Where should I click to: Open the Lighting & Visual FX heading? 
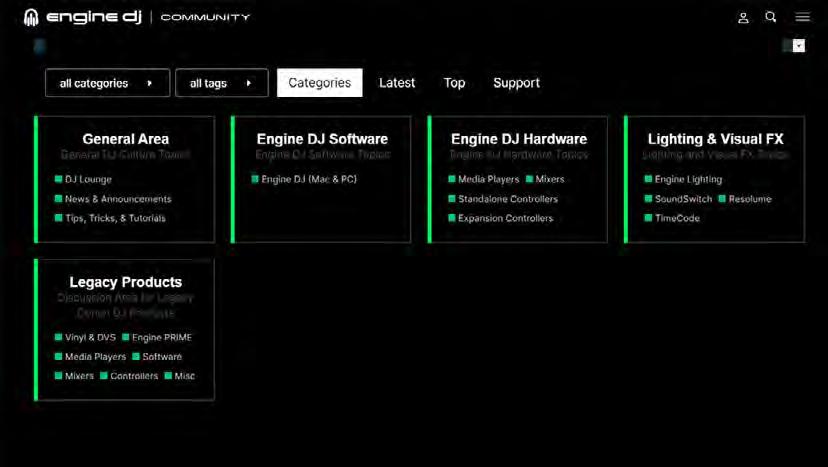pyautogui.click(x=716, y=139)
